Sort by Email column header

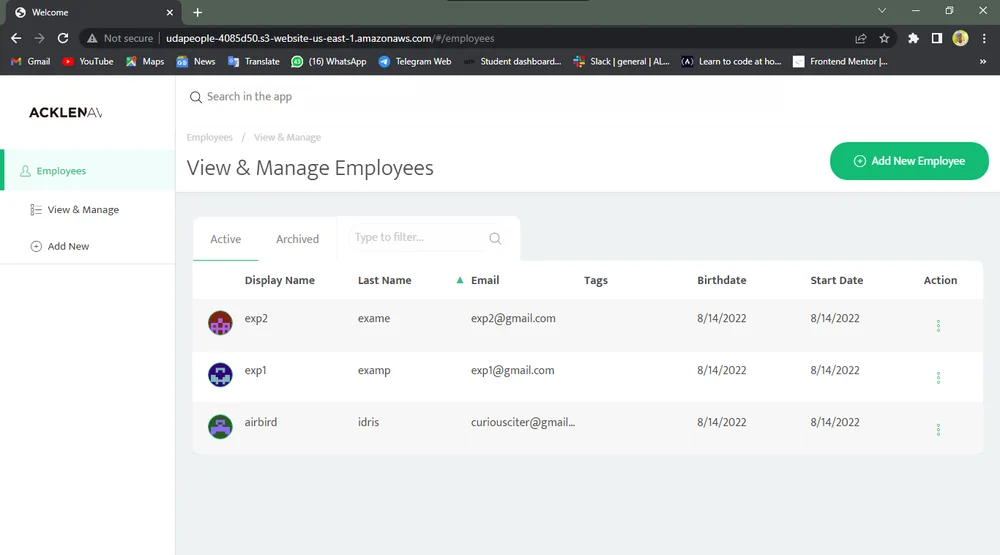[485, 280]
